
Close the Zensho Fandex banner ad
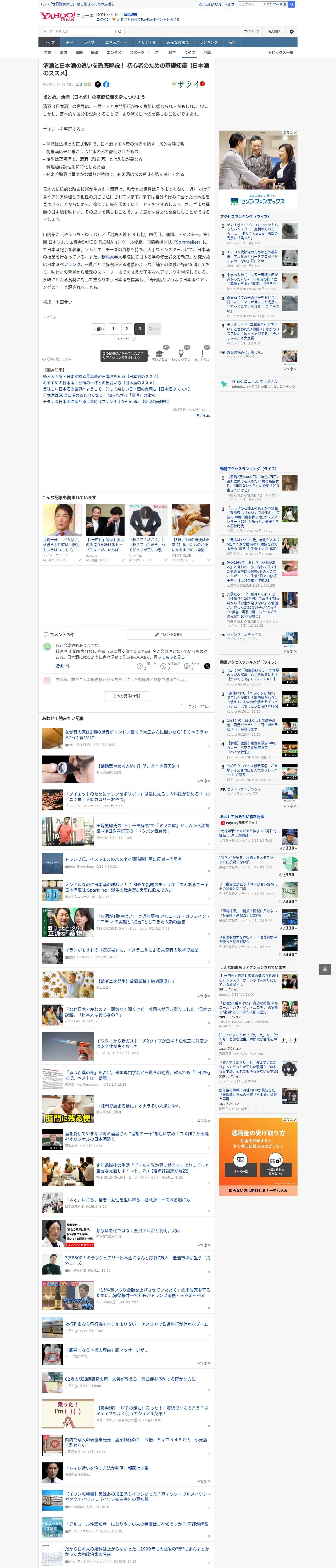click(295, 133)
